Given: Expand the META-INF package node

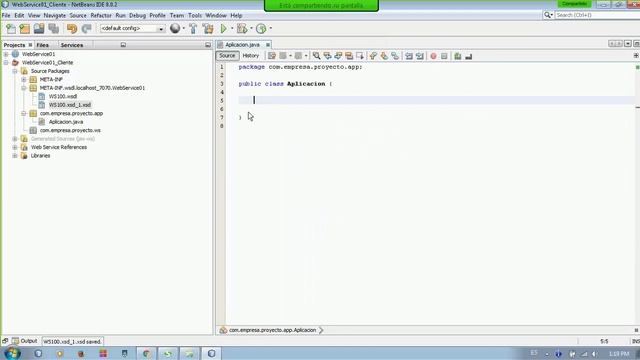Looking at the screenshot, I should click(24, 80).
